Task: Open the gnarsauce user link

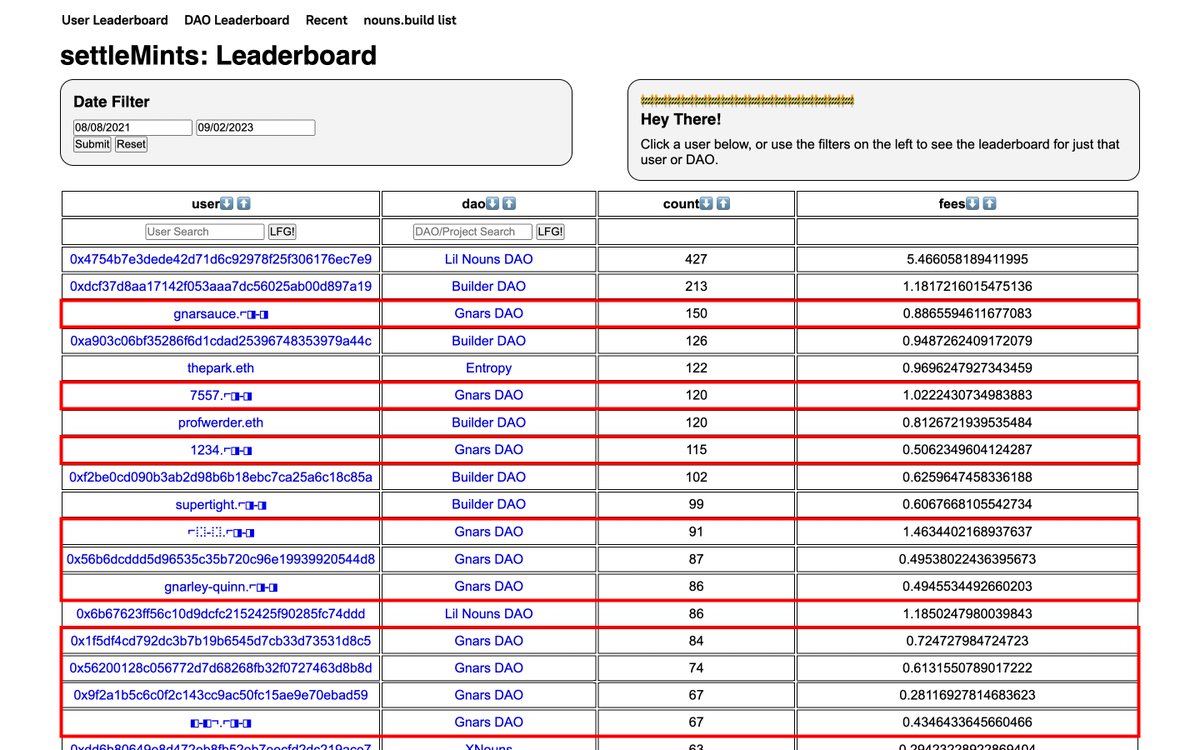Action: [221, 313]
